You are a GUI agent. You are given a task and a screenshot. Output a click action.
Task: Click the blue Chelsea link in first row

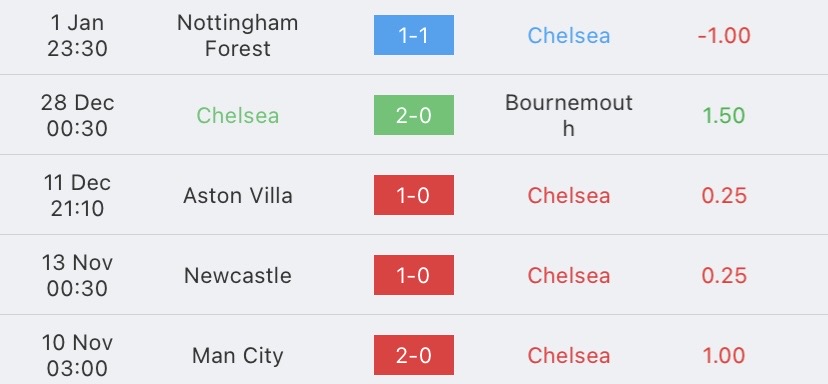coord(569,35)
